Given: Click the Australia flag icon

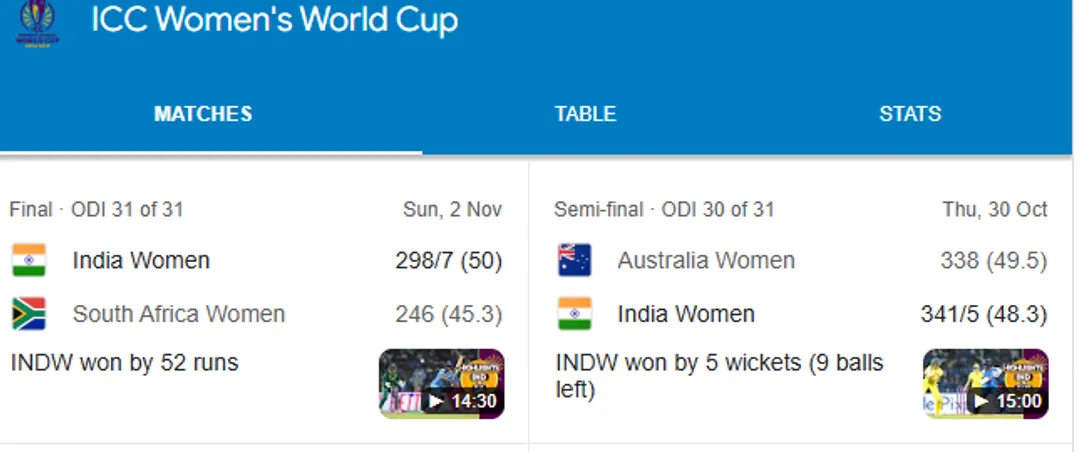Looking at the screenshot, I should coord(574,261).
